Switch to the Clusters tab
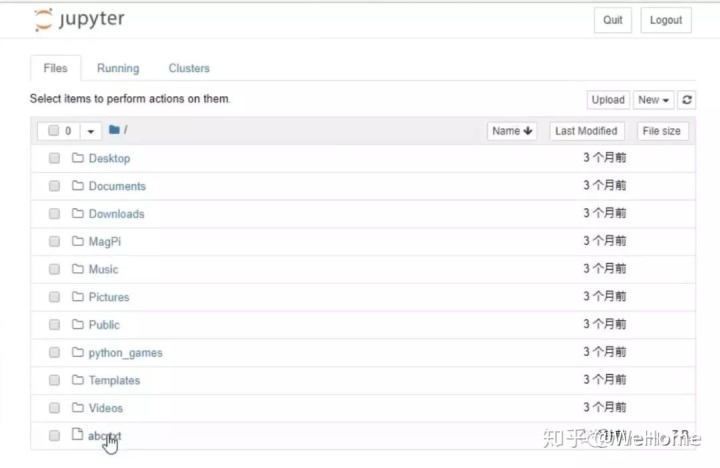 (x=189, y=68)
